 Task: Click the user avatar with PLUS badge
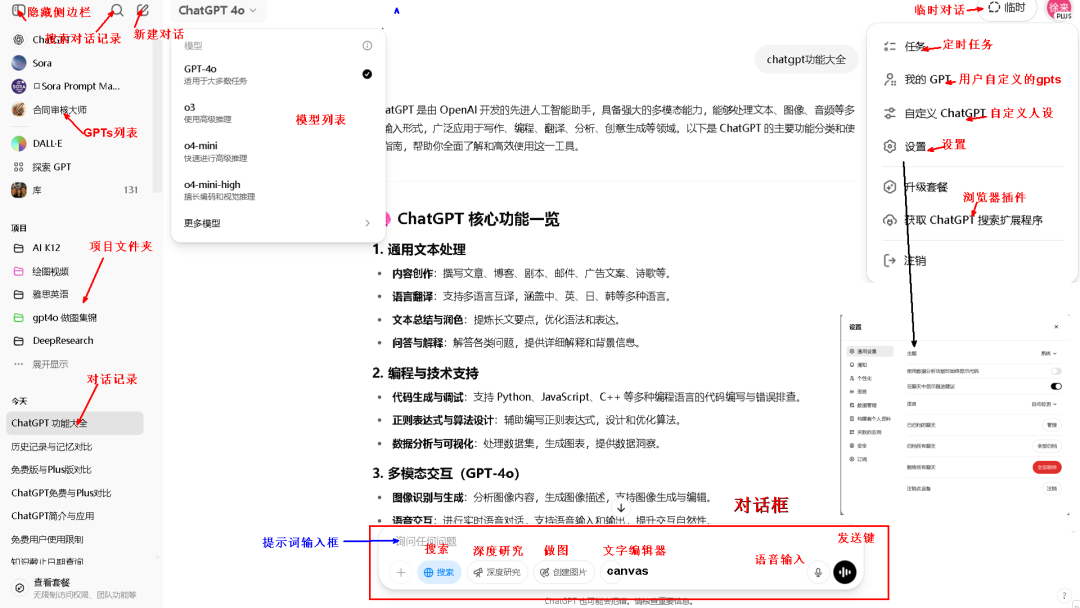[x=1060, y=9]
